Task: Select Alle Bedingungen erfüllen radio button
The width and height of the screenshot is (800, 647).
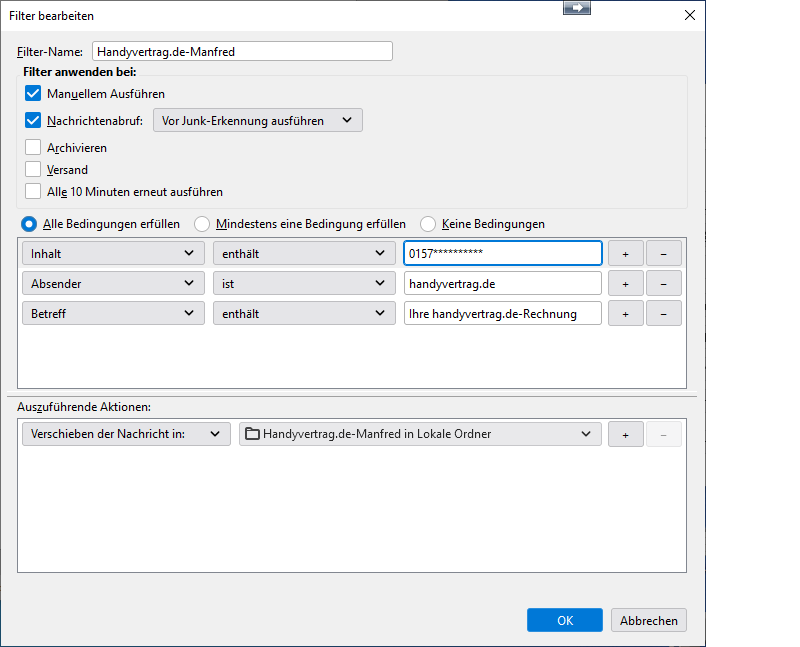Action: (x=29, y=224)
